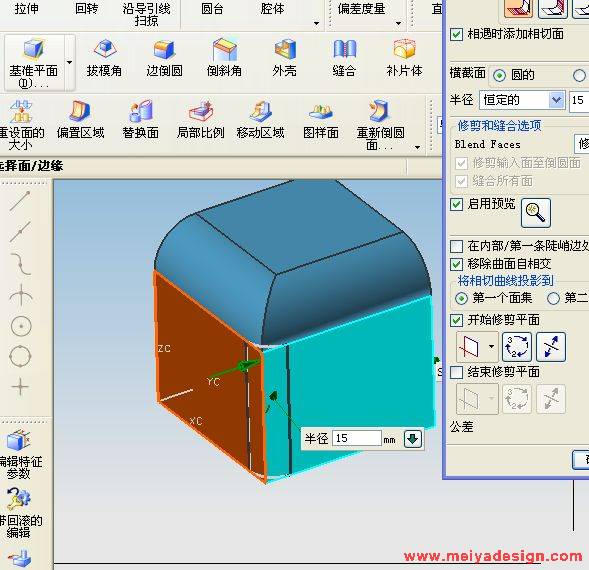The image size is (589, 570).
Task: Open the 替换面 replace face tool
Action: coord(140,120)
